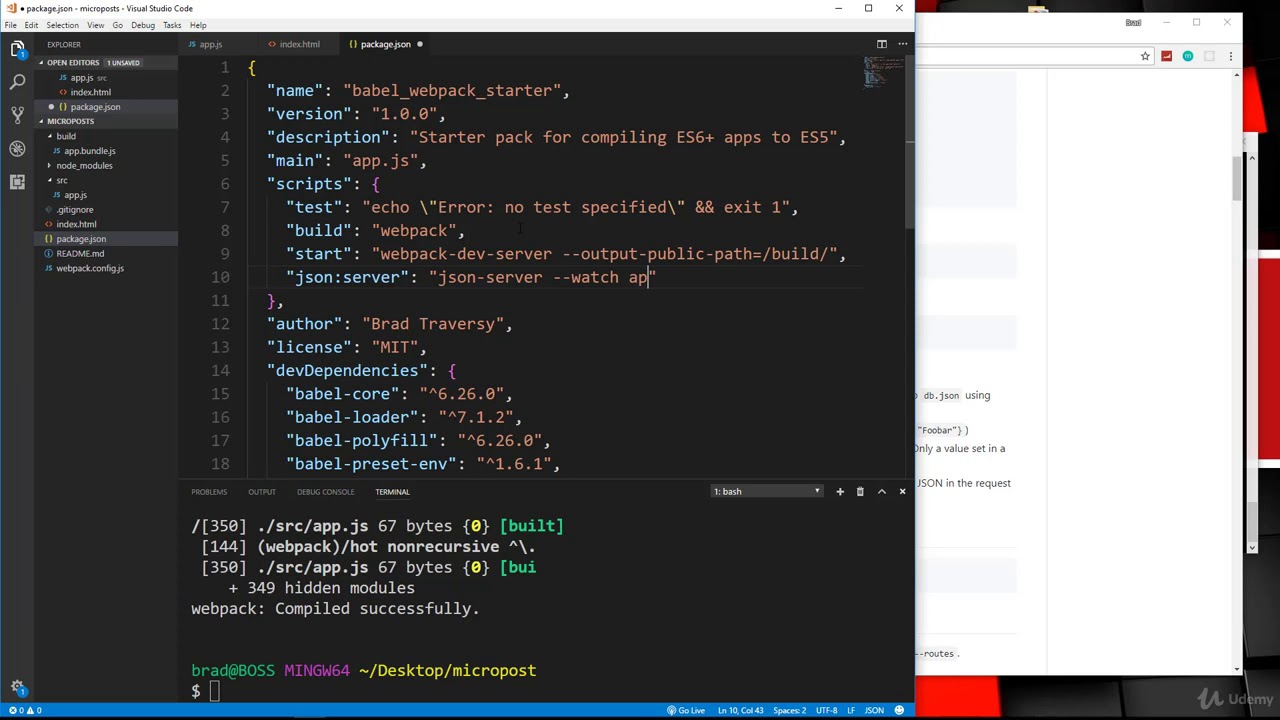Maximize the terminal panel with the up chevron
Screen dimensions: 1280x720
881,491
